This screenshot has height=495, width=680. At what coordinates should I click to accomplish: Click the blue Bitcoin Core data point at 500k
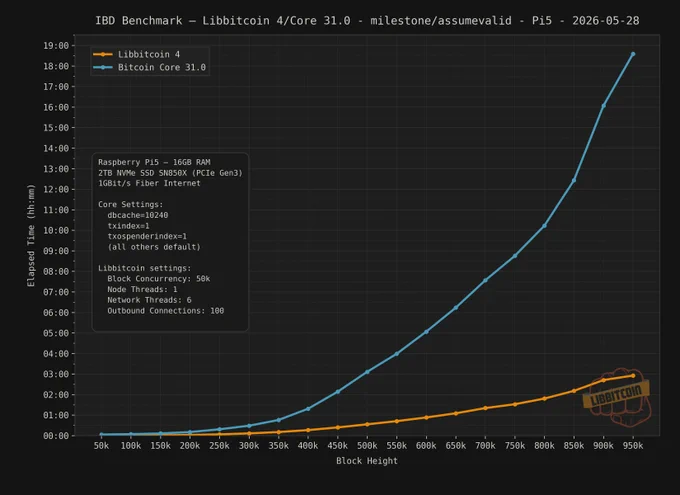(x=367, y=372)
